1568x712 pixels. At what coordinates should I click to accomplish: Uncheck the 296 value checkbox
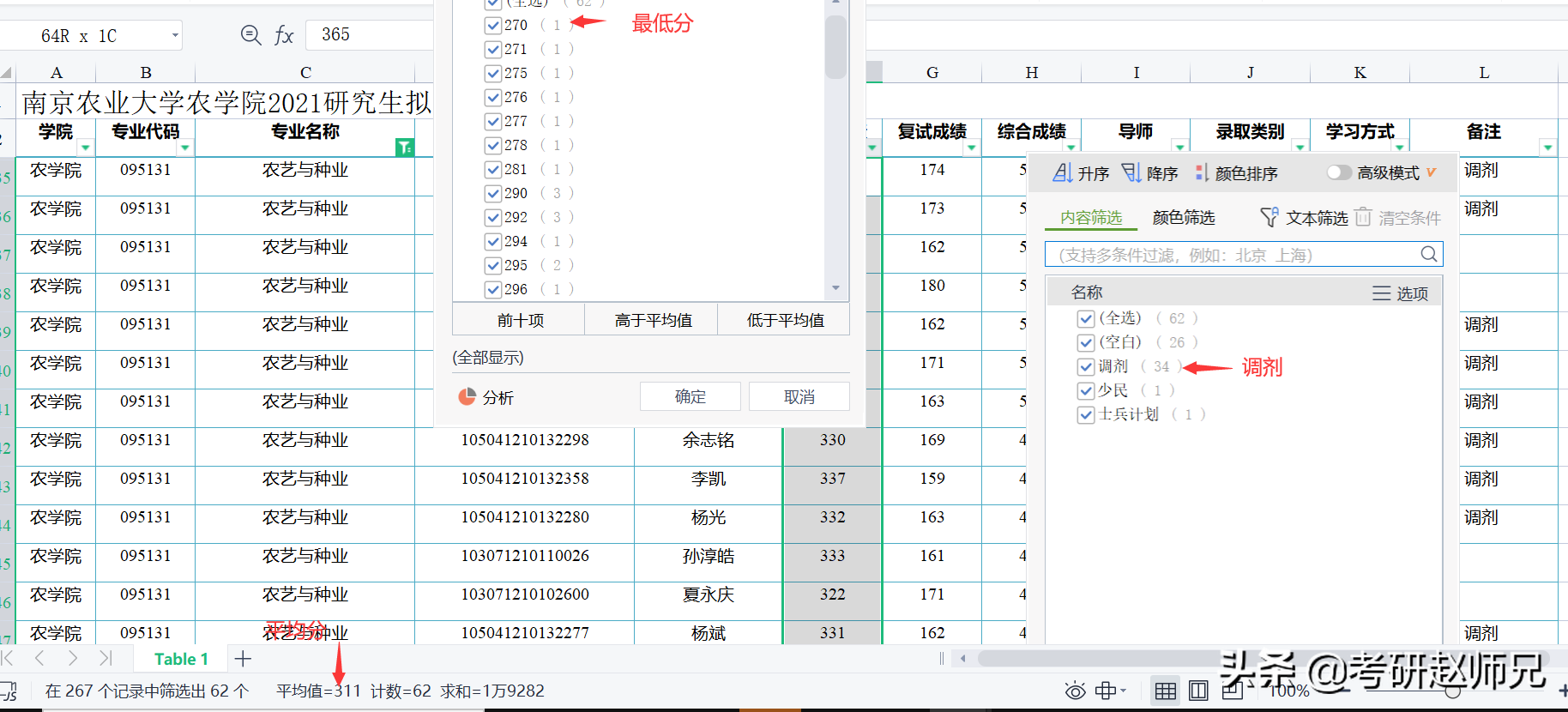pyautogui.click(x=493, y=289)
